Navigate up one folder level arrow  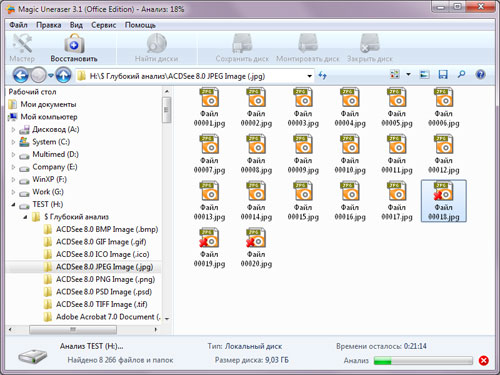tap(63, 76)
